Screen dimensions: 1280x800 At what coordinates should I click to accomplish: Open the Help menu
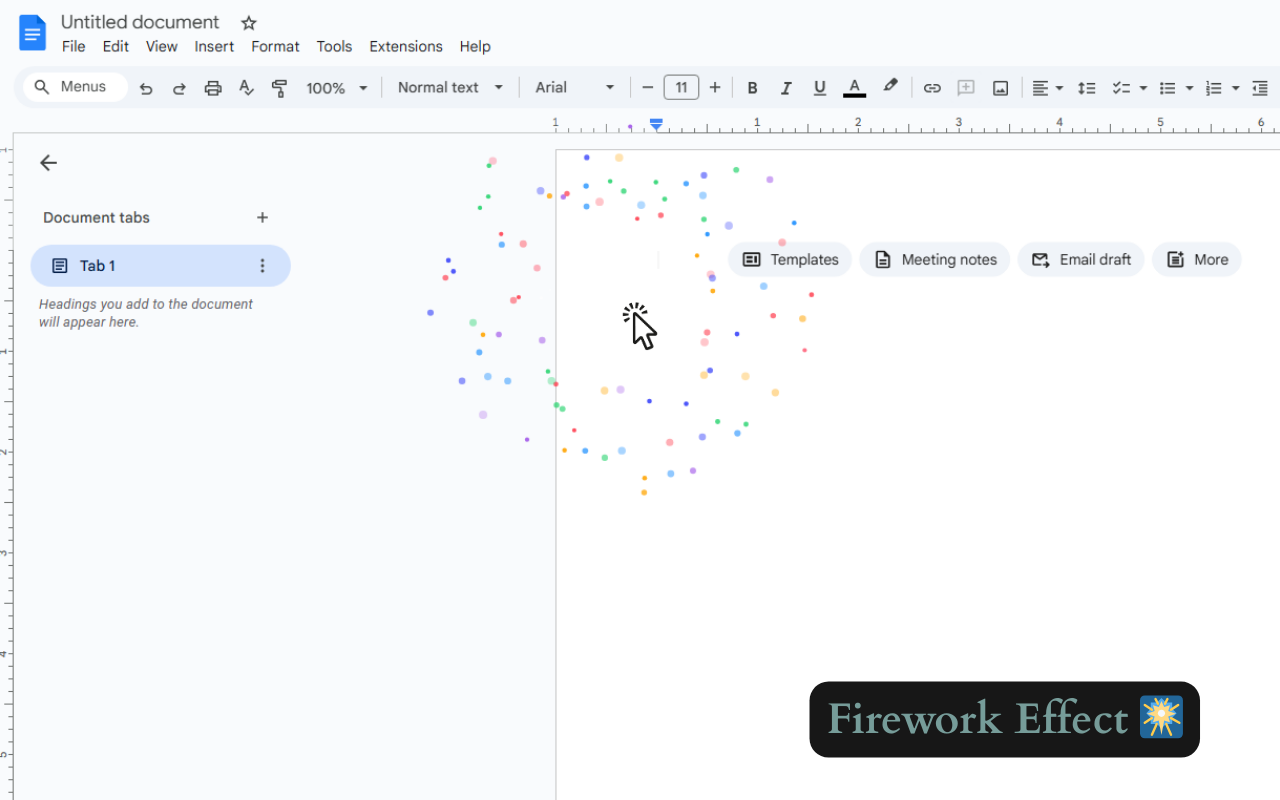[475, 46]
